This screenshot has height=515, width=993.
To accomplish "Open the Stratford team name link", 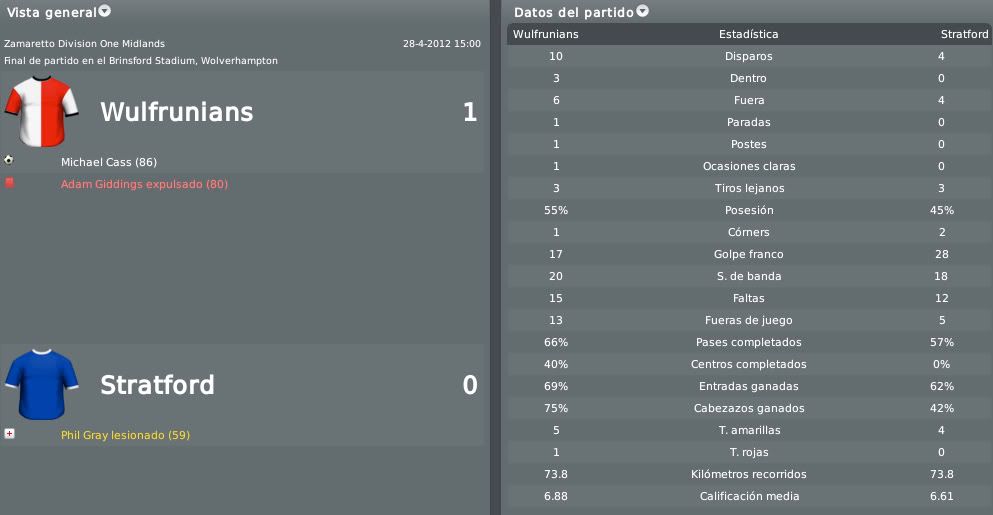I will click(157, 385).
